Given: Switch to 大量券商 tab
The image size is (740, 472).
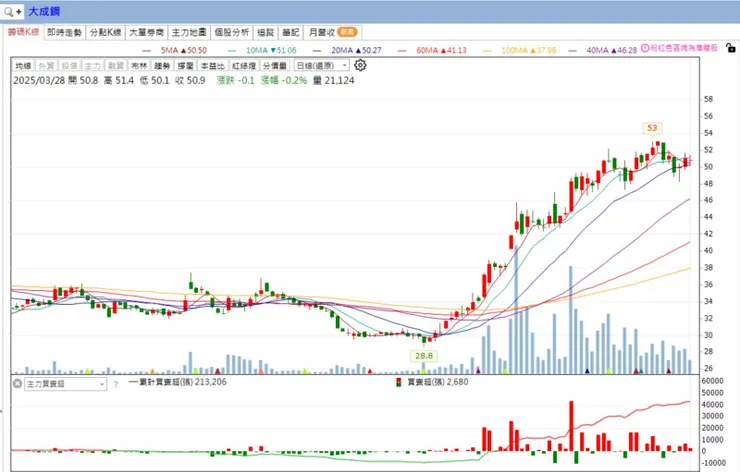Looking at the screenshot, I should [x=146, y=33].
